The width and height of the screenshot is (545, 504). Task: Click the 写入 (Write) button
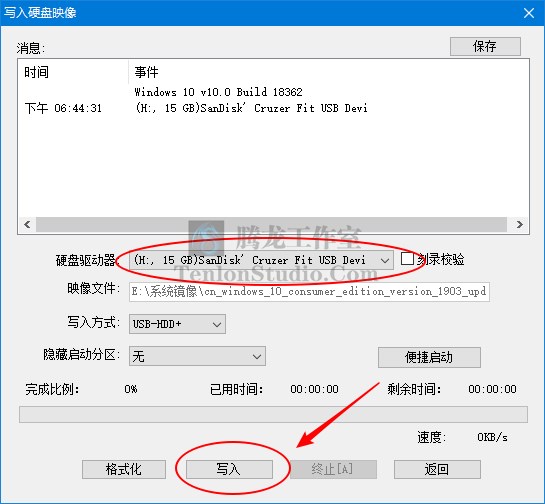click(229, 469)
